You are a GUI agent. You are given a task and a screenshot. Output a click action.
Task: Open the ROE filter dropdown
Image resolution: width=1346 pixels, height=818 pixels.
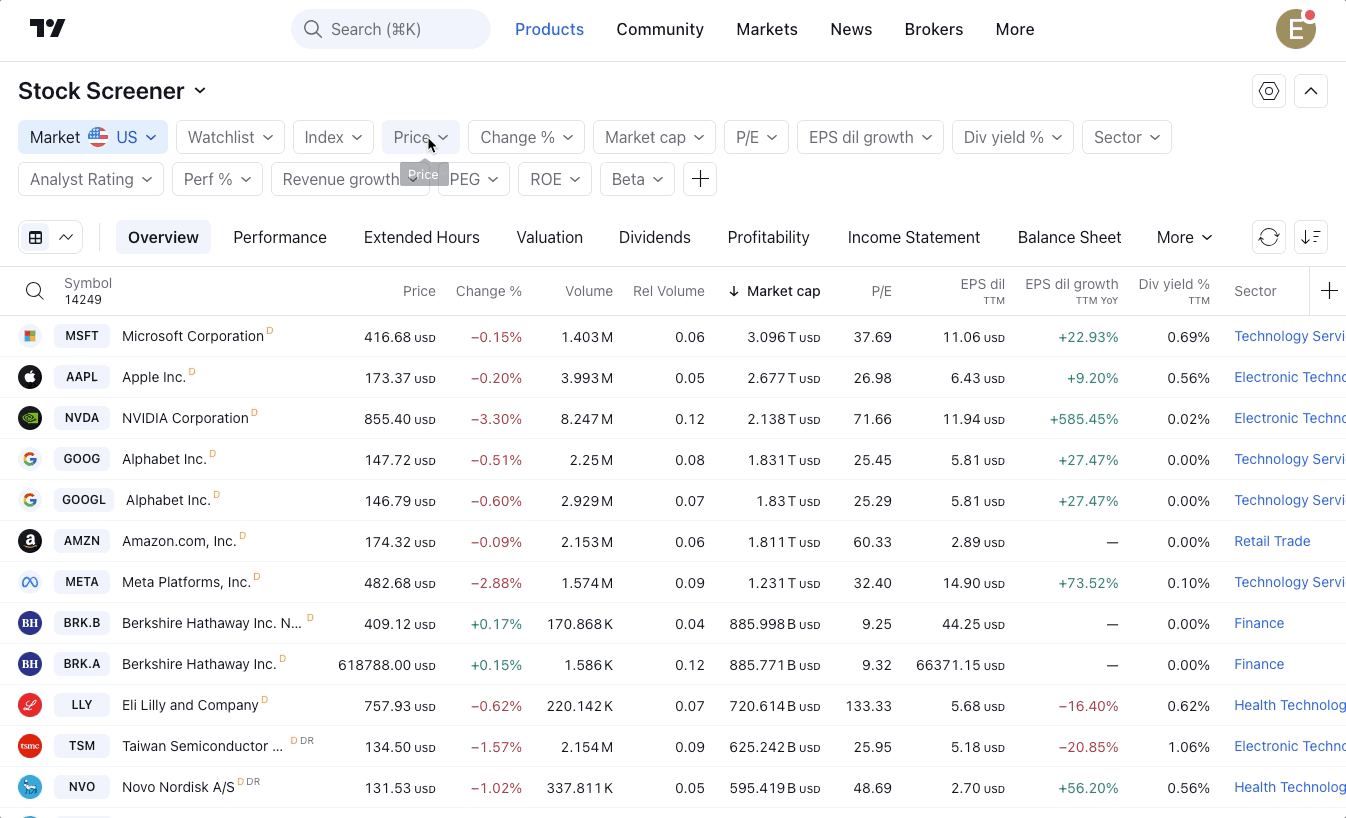click(x=555, y=179)
